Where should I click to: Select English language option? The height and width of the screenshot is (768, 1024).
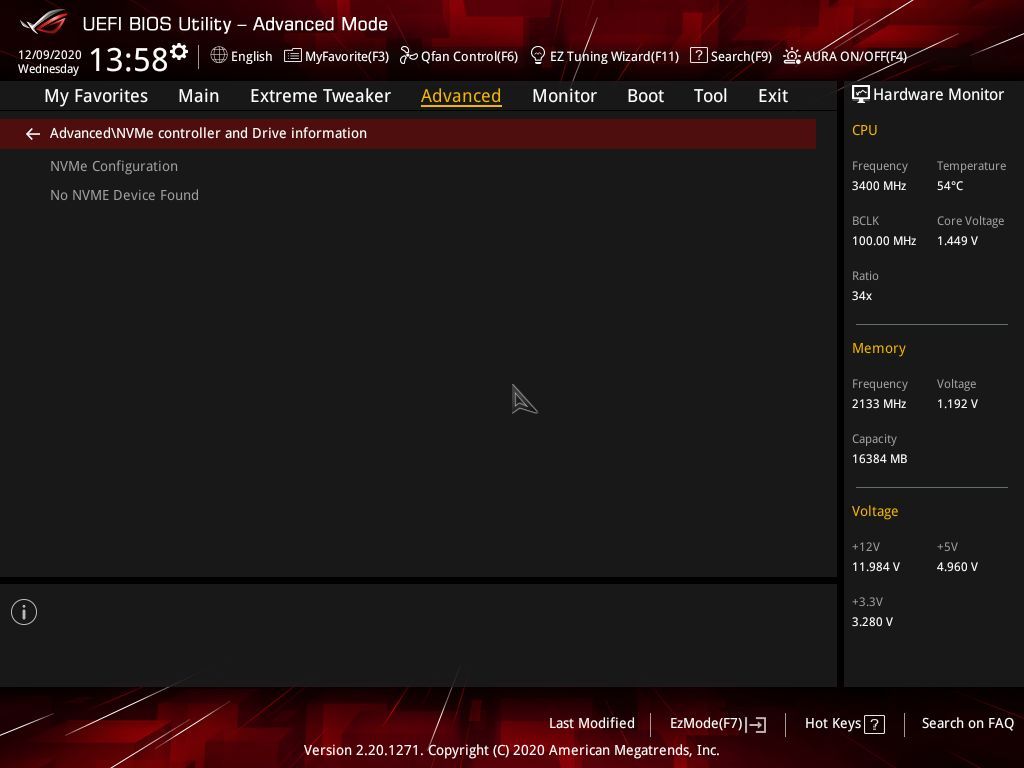pyautogui.click(x=251, y=57)
